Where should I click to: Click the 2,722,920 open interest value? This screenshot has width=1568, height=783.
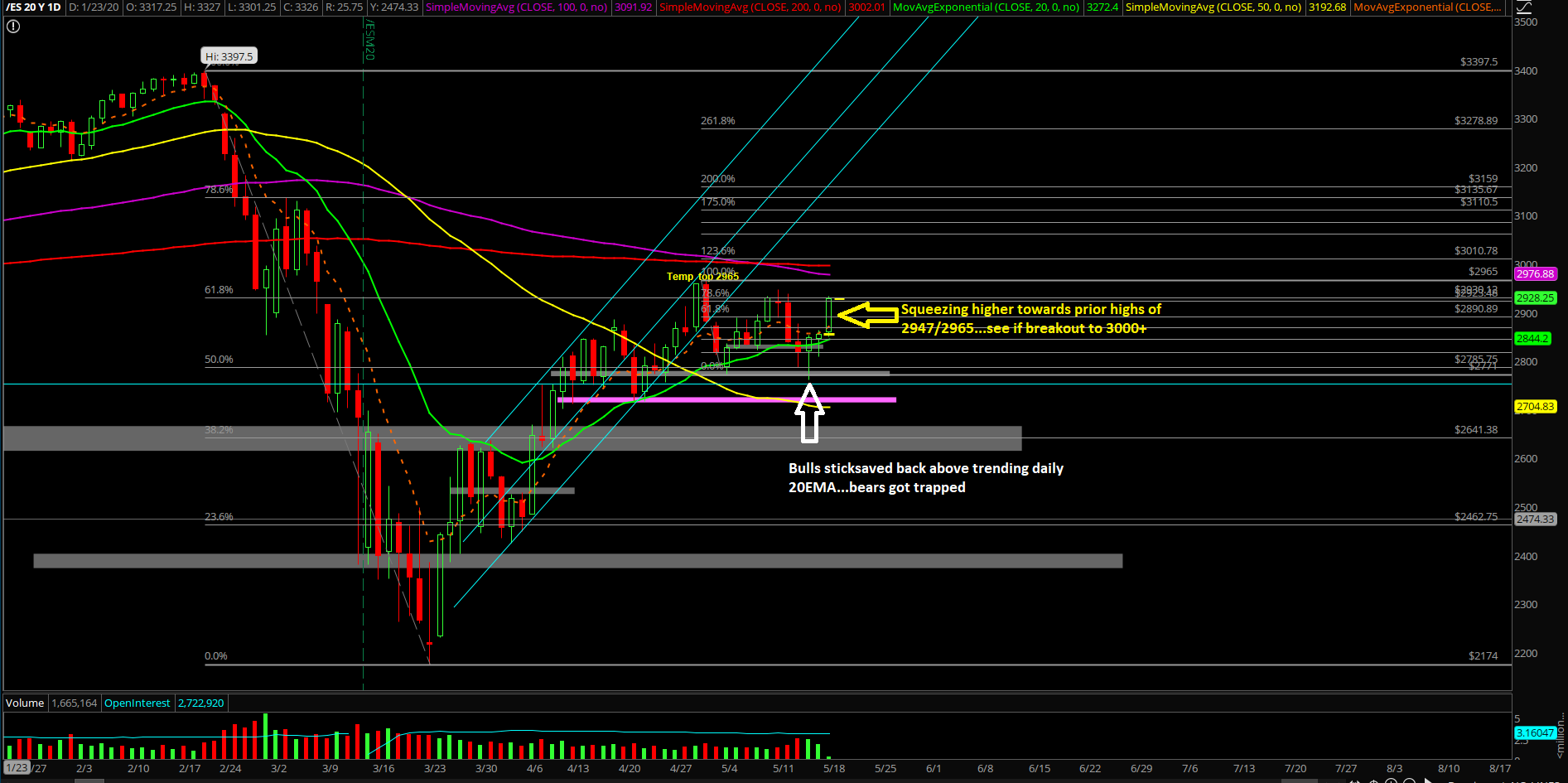point(201,703)
